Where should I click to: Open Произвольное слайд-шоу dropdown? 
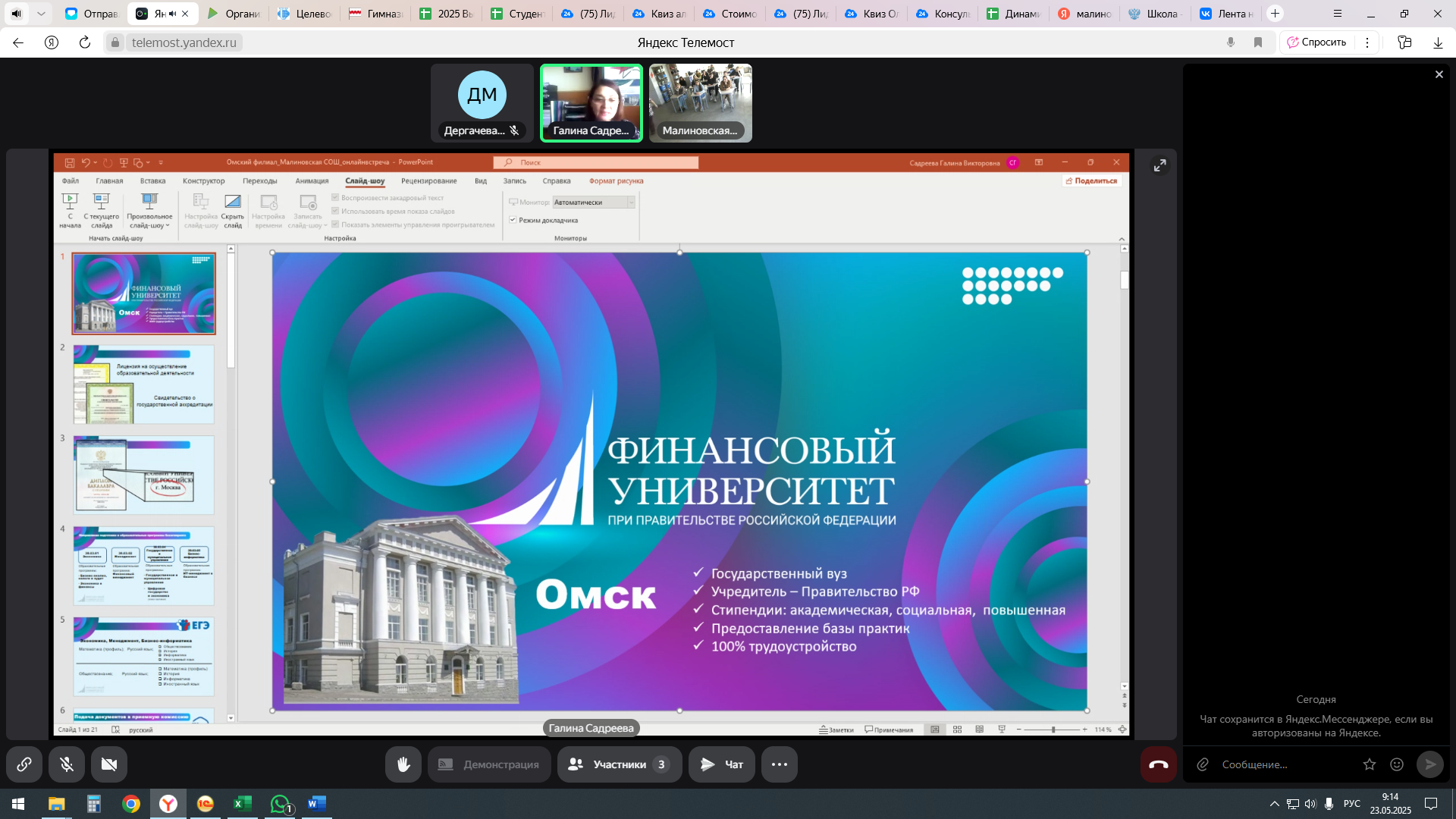pyautogui.click(x=149, y=210)
